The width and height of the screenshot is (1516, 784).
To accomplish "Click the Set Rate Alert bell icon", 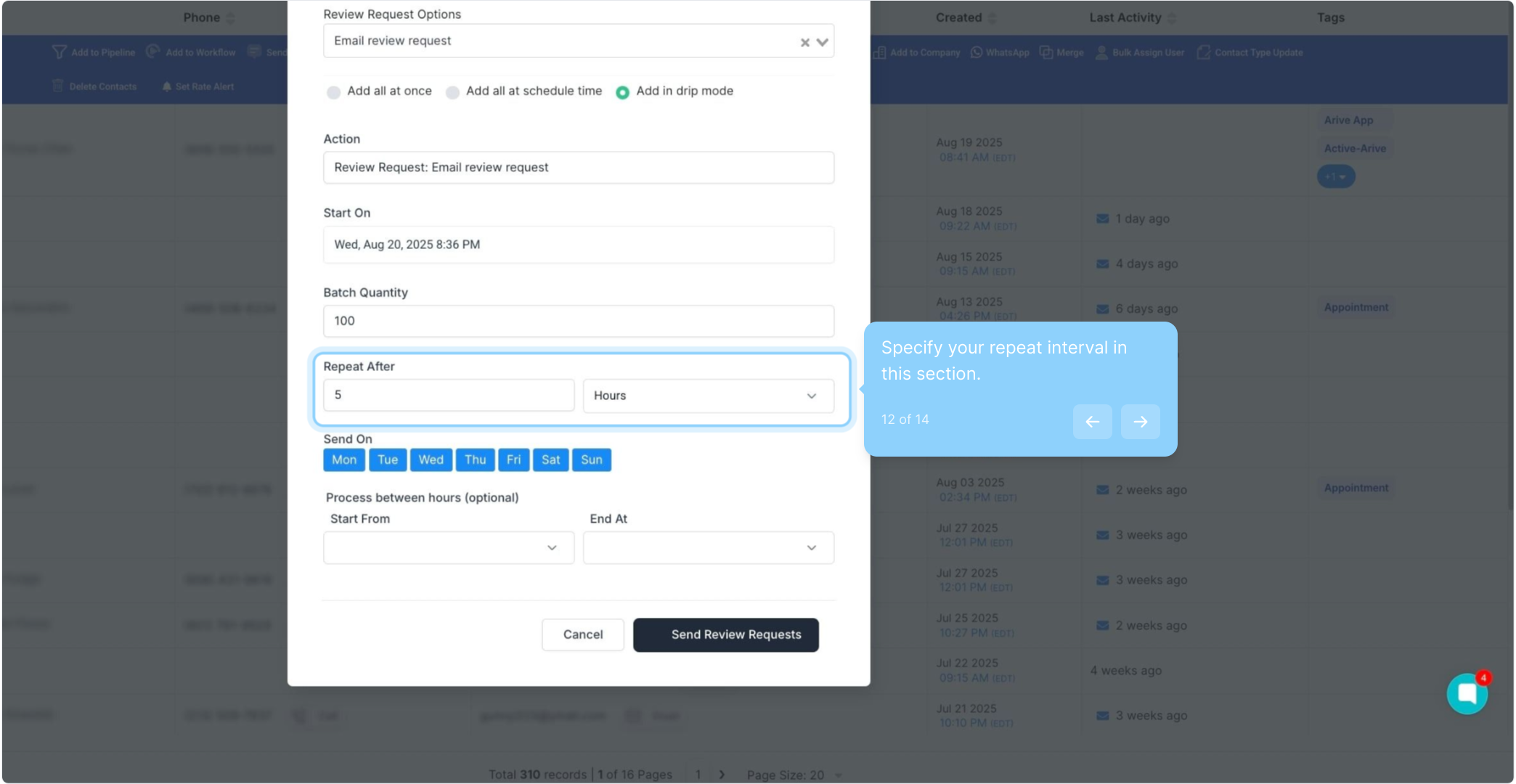I will [x=167, y=86].
